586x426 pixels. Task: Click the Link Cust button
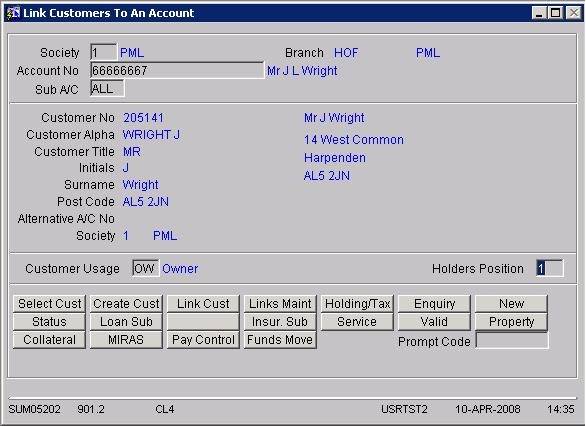203,303
